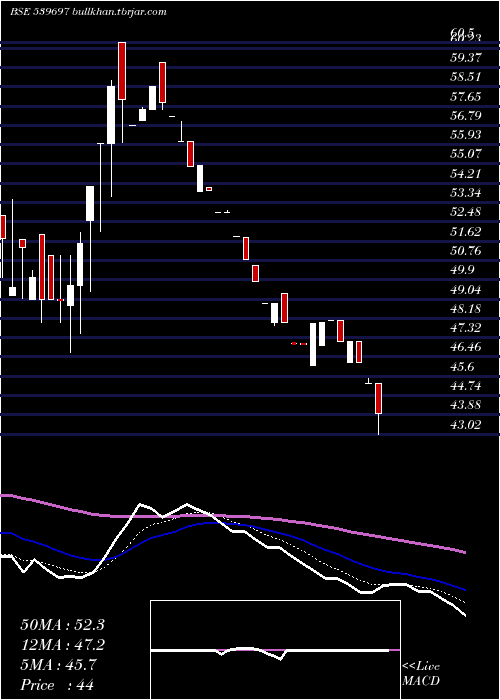Click the 12MA : 47.2 reading
The width and height of the screenshot is (500, 700).
62,645
